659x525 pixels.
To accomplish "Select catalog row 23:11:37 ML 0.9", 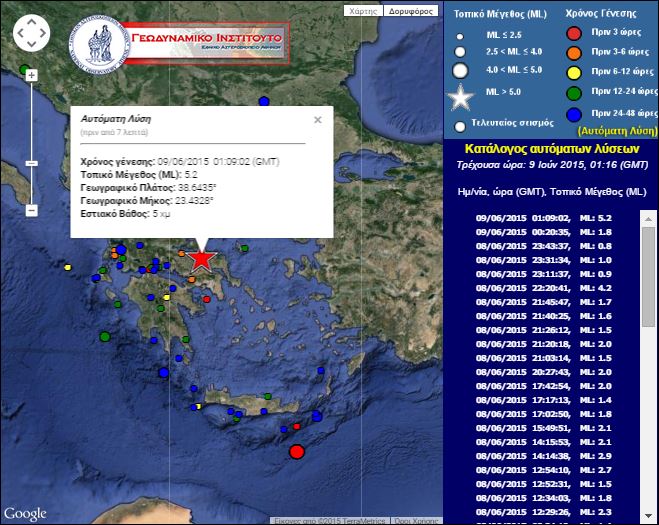I will pos(543,274).
